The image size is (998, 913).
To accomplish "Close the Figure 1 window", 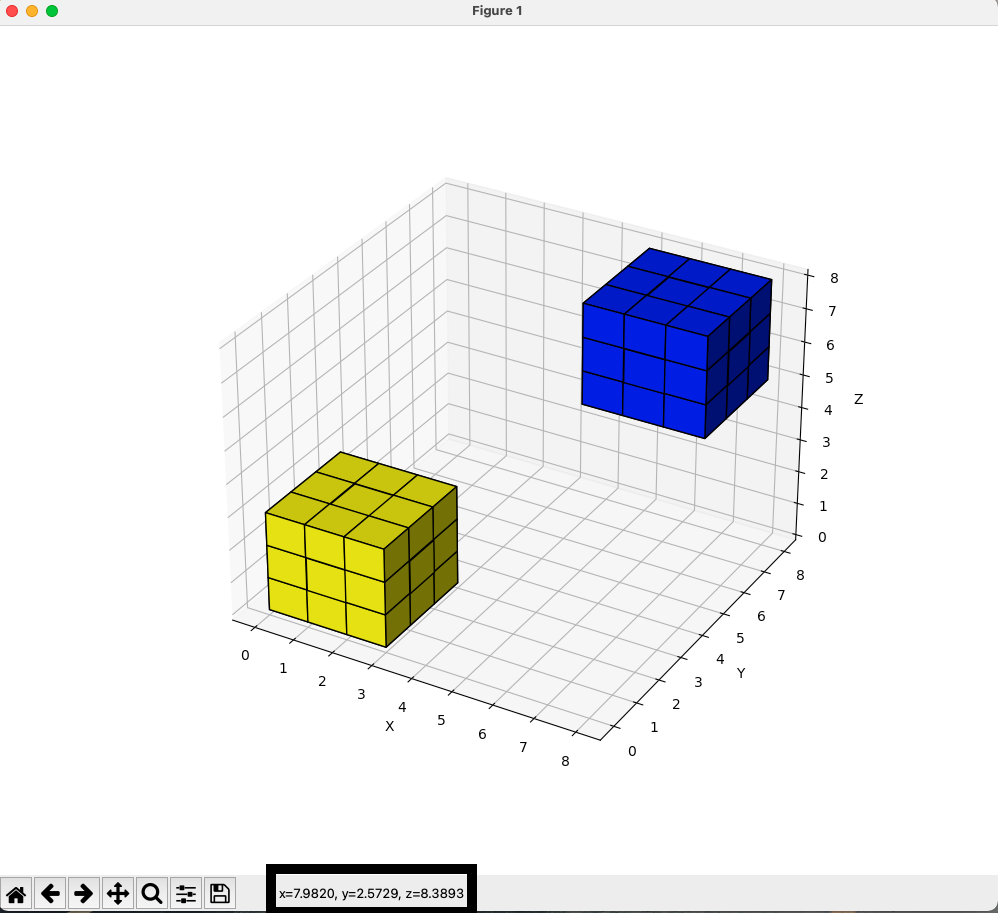I will point(11,11).
